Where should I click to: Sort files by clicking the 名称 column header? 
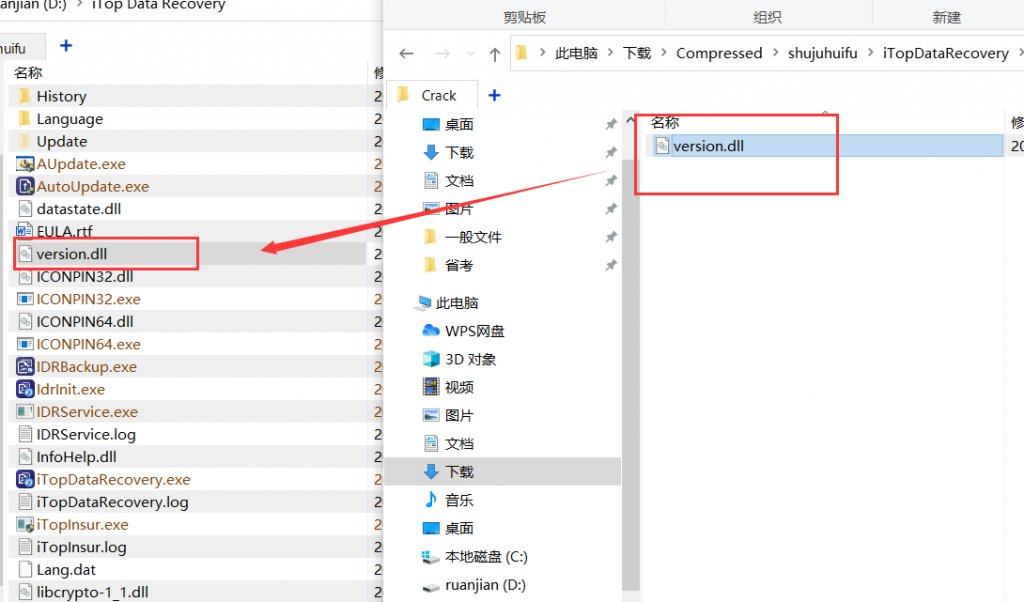click(667, 122)
